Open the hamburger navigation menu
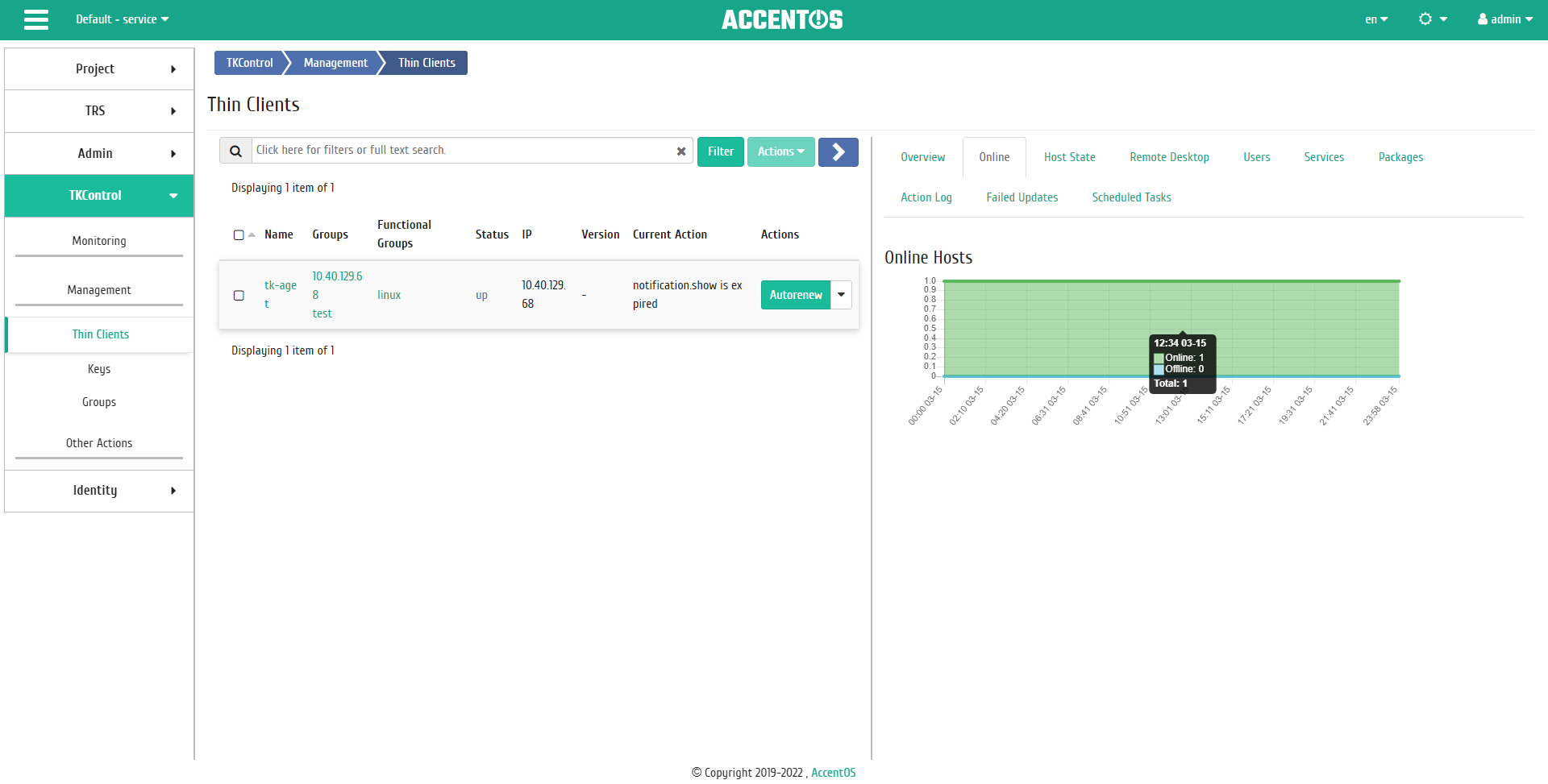The image size is (1548, 784). [36, 19]
